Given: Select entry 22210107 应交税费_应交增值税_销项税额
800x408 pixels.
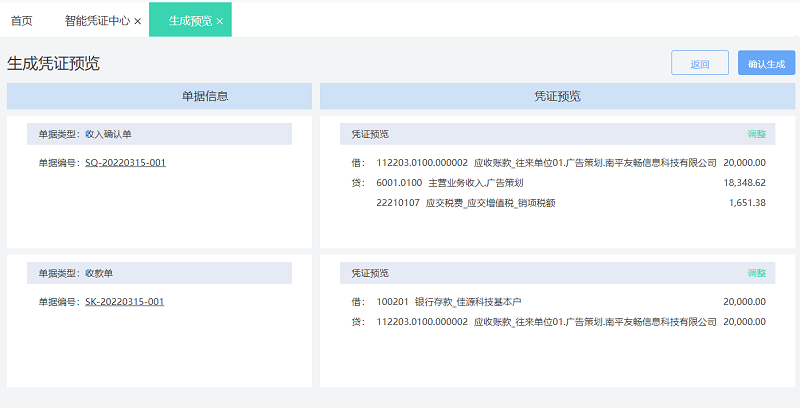Looking at the screenshot, I should tap(466, 202).
